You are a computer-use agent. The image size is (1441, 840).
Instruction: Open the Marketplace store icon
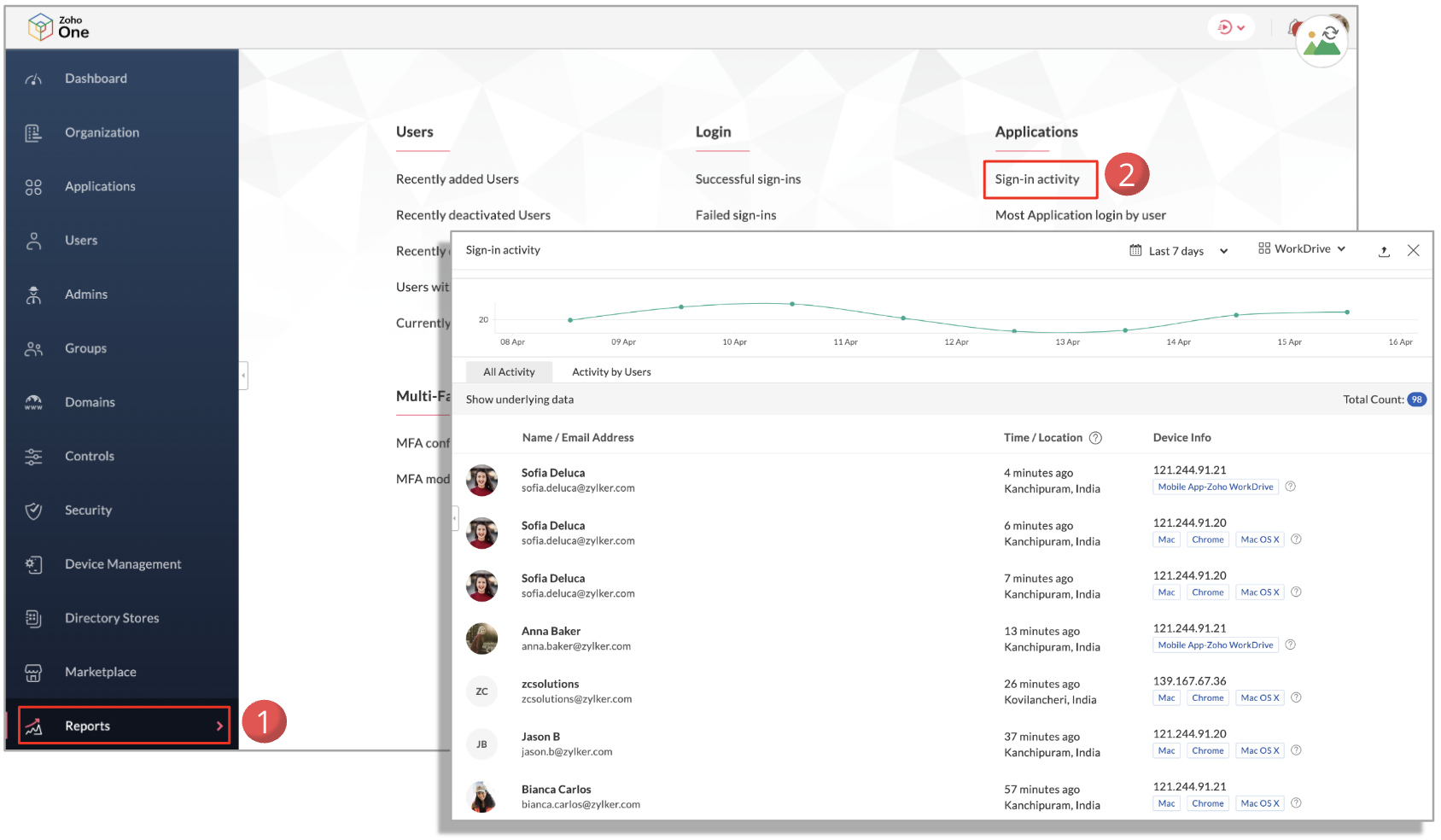tap(33, 673)
